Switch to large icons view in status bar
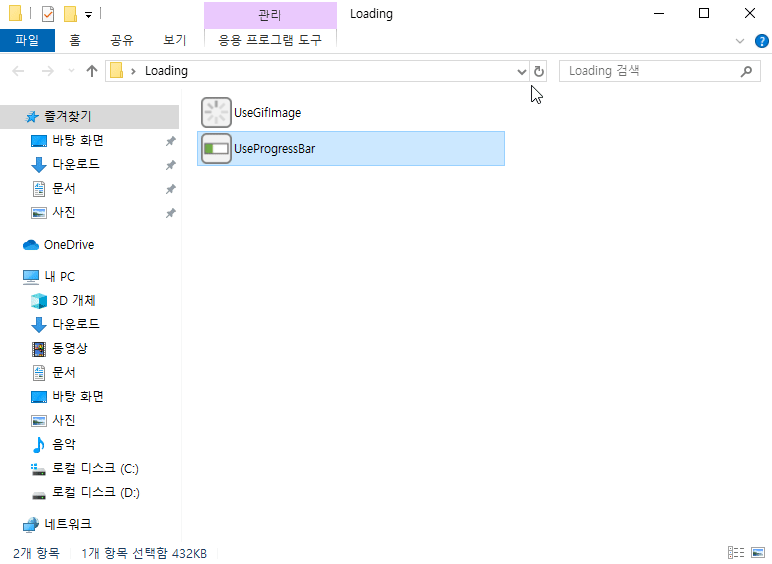772x564 pixels. tap(758, 553)
